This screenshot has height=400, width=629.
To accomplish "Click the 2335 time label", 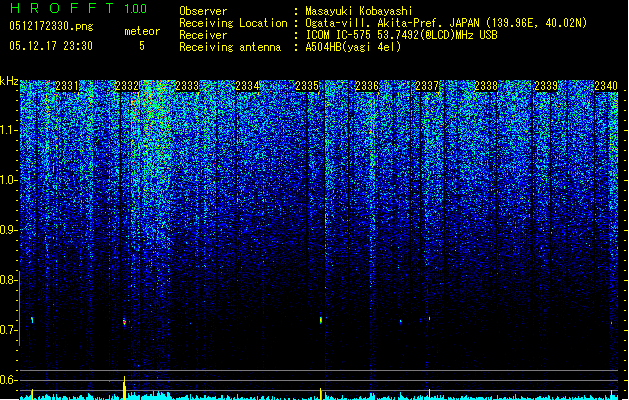I will click(307, 86).
